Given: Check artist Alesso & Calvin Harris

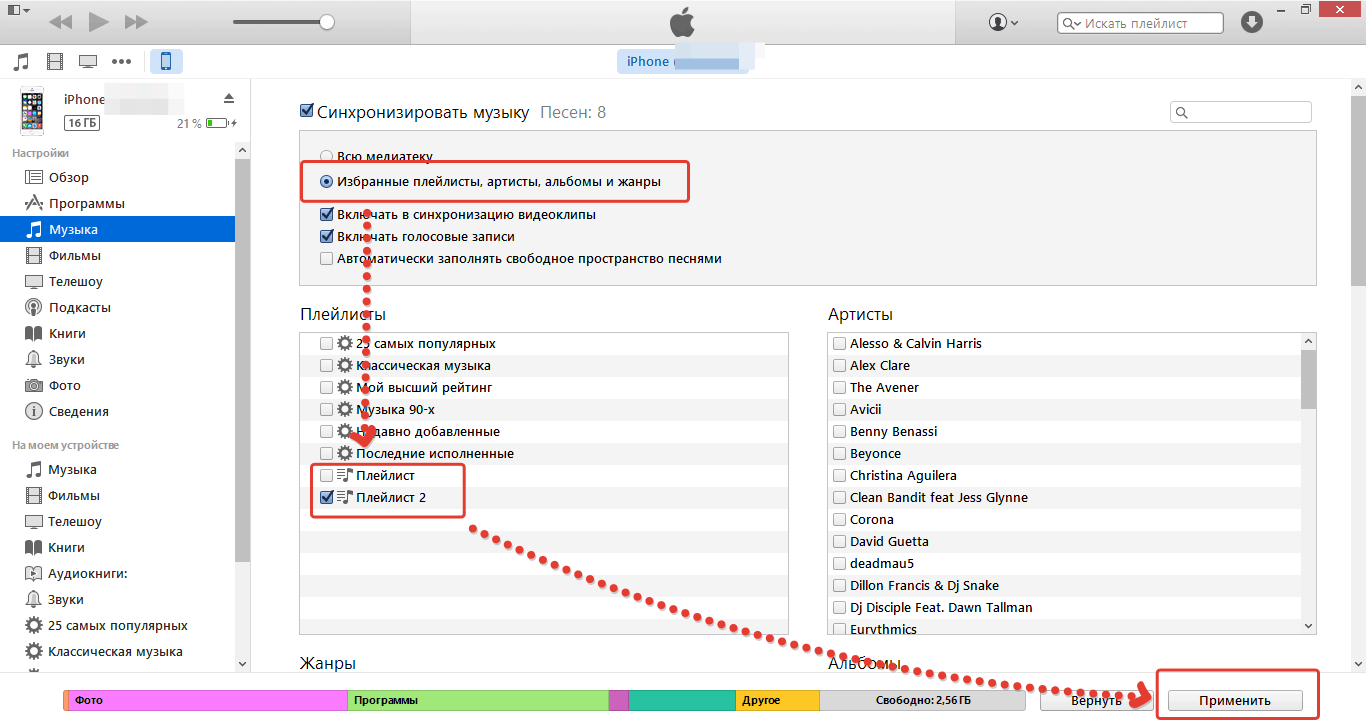Looking at the screenshot, I should pos(839,343).
